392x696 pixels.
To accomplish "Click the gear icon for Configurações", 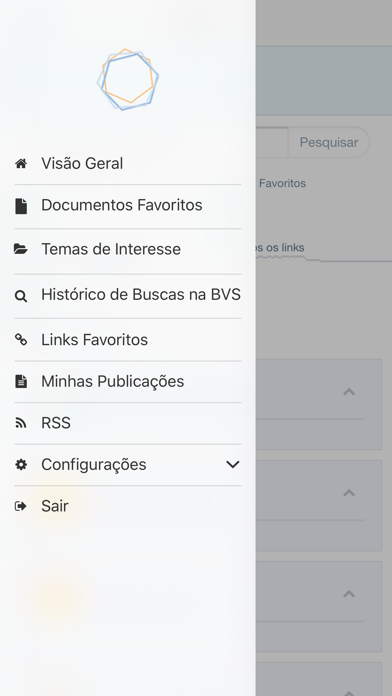I will (21, 465).
